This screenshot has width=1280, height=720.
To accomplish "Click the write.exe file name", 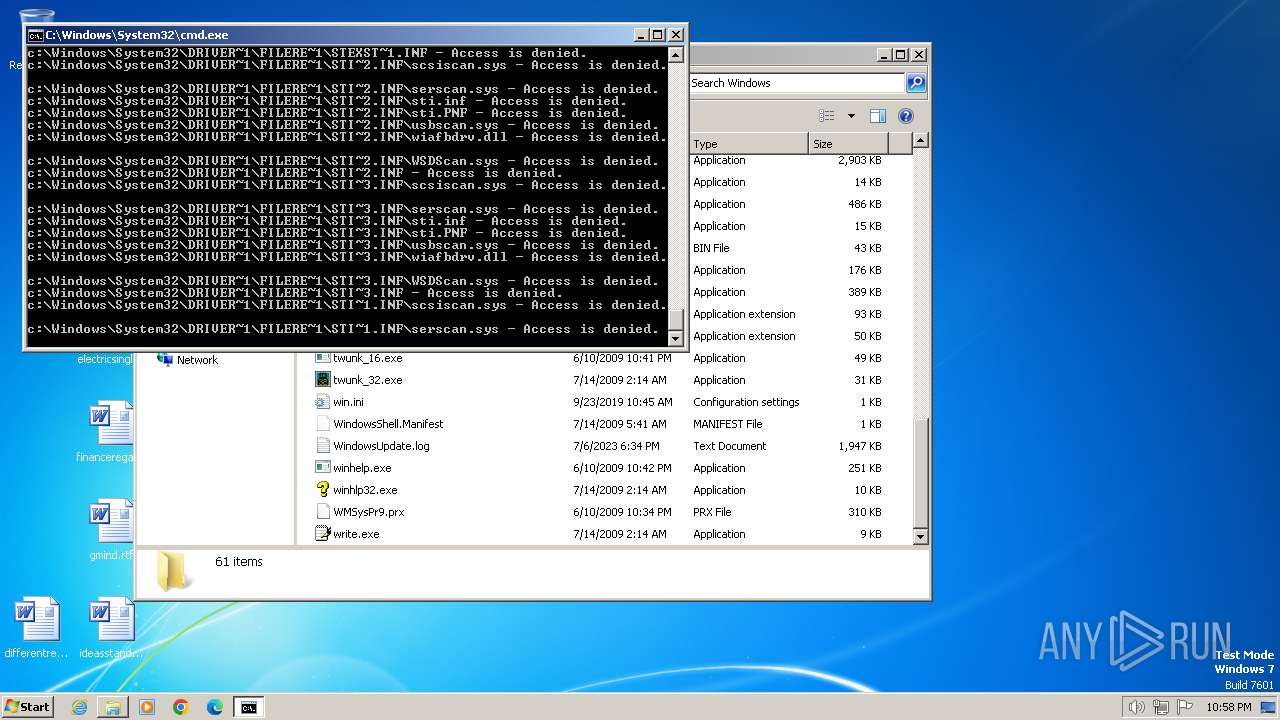I will (356, 534).
